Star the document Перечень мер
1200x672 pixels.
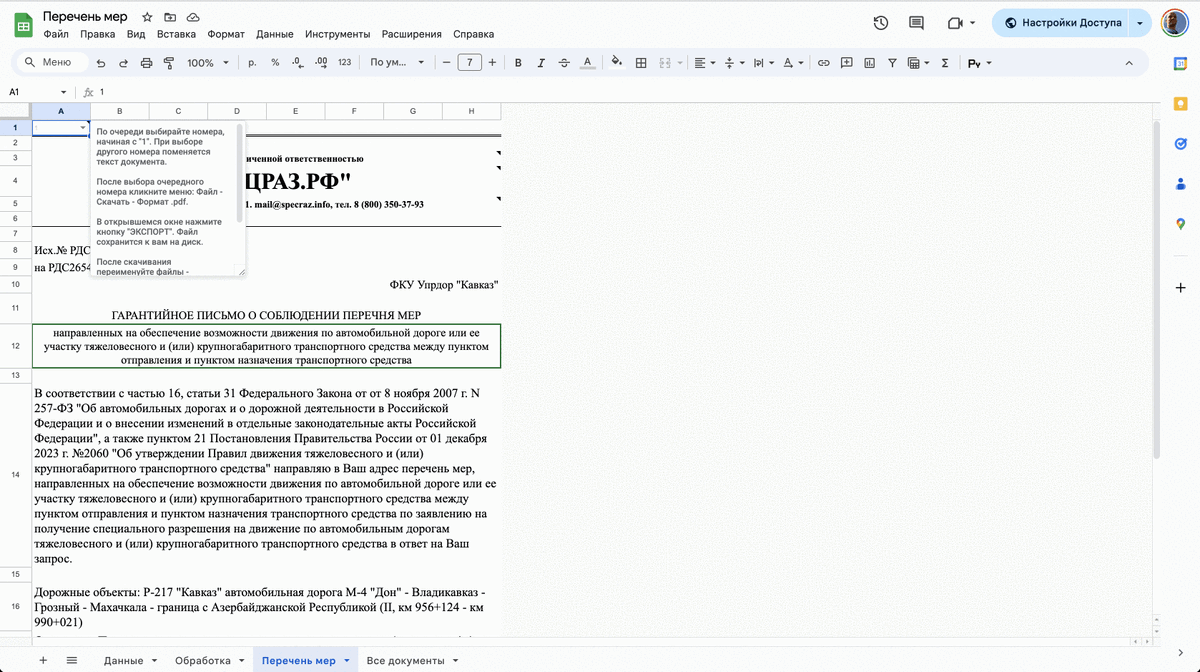[x=147, y=17]
